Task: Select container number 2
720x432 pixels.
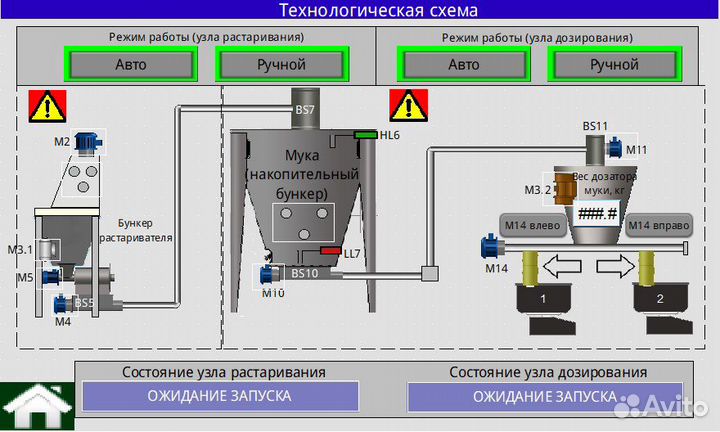Action: (660, 299)
